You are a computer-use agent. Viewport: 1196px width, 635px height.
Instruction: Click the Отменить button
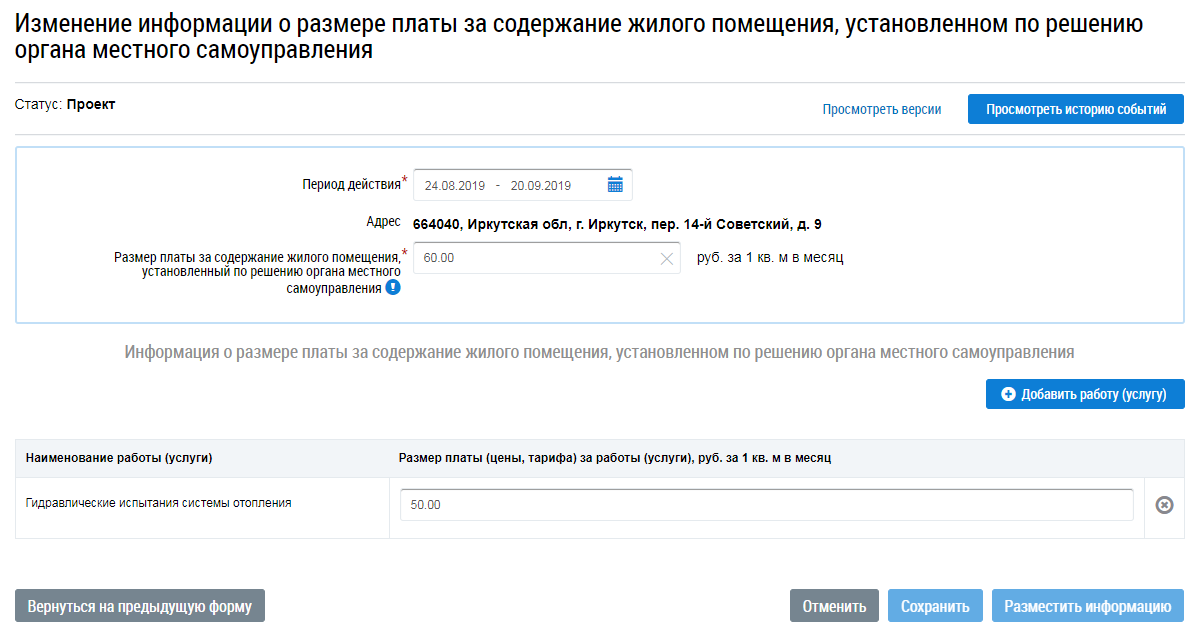click(x=834, y=606)
